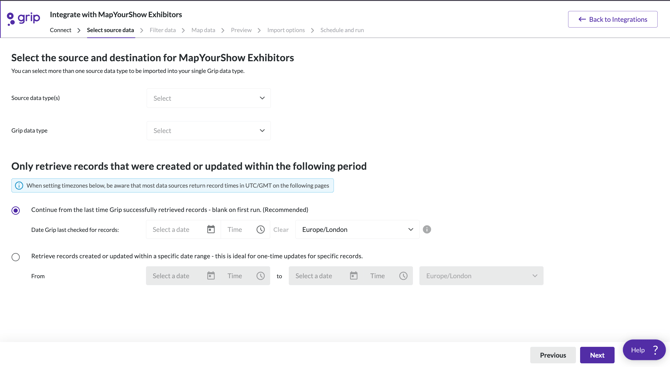Click heading 'Only retrieve records that were created'
Viewport: 670px width, 367px height.
(x=189, y=166)
